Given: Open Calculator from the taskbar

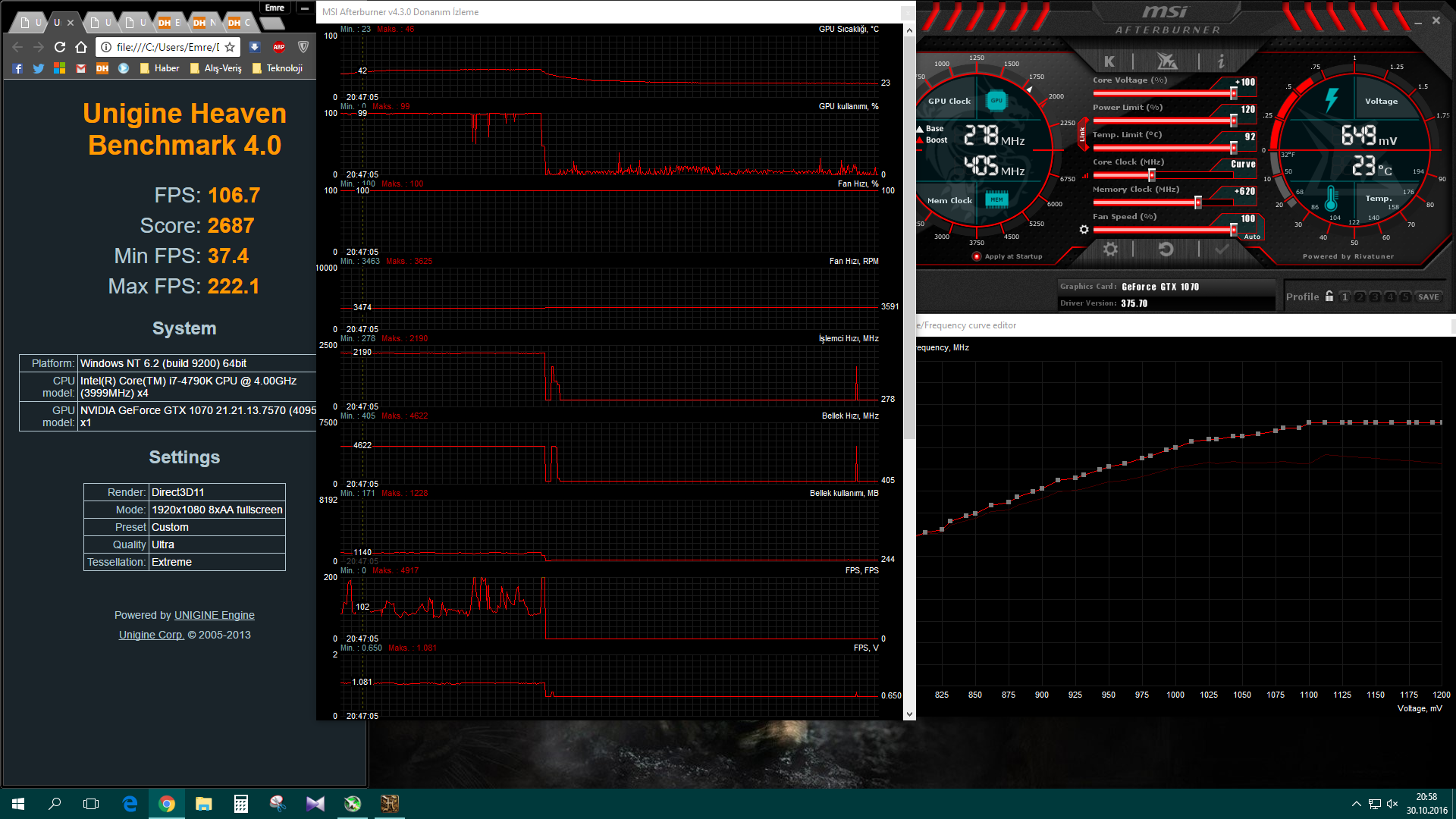Looking at the screenshot, I should click(x=240, y=804).
